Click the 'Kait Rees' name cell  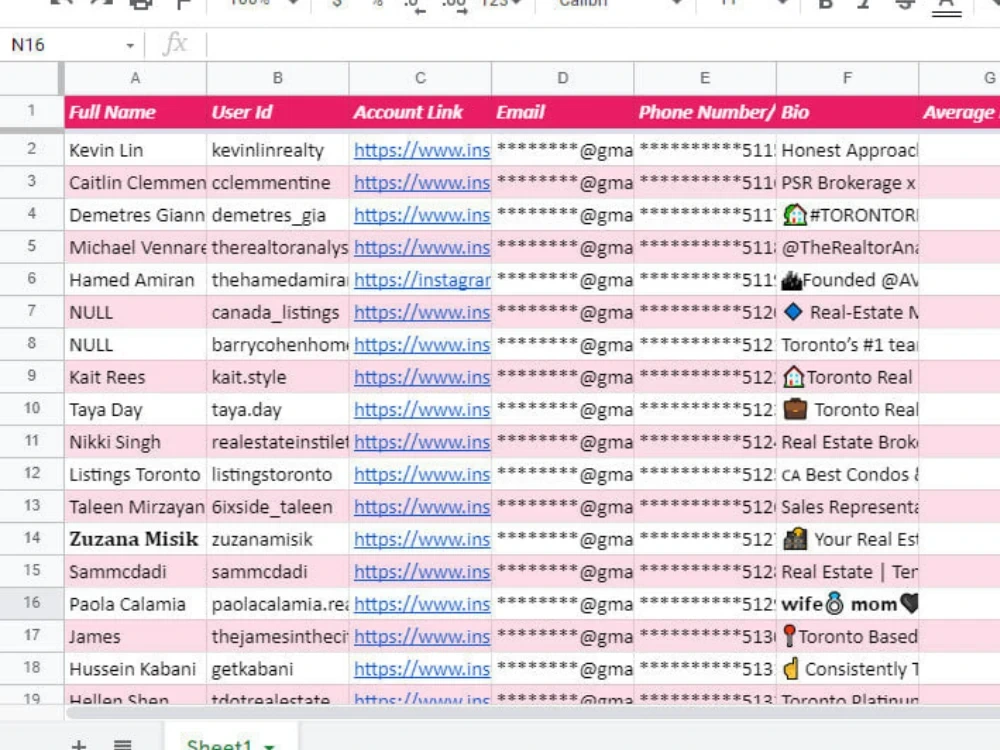pos(135,378)
